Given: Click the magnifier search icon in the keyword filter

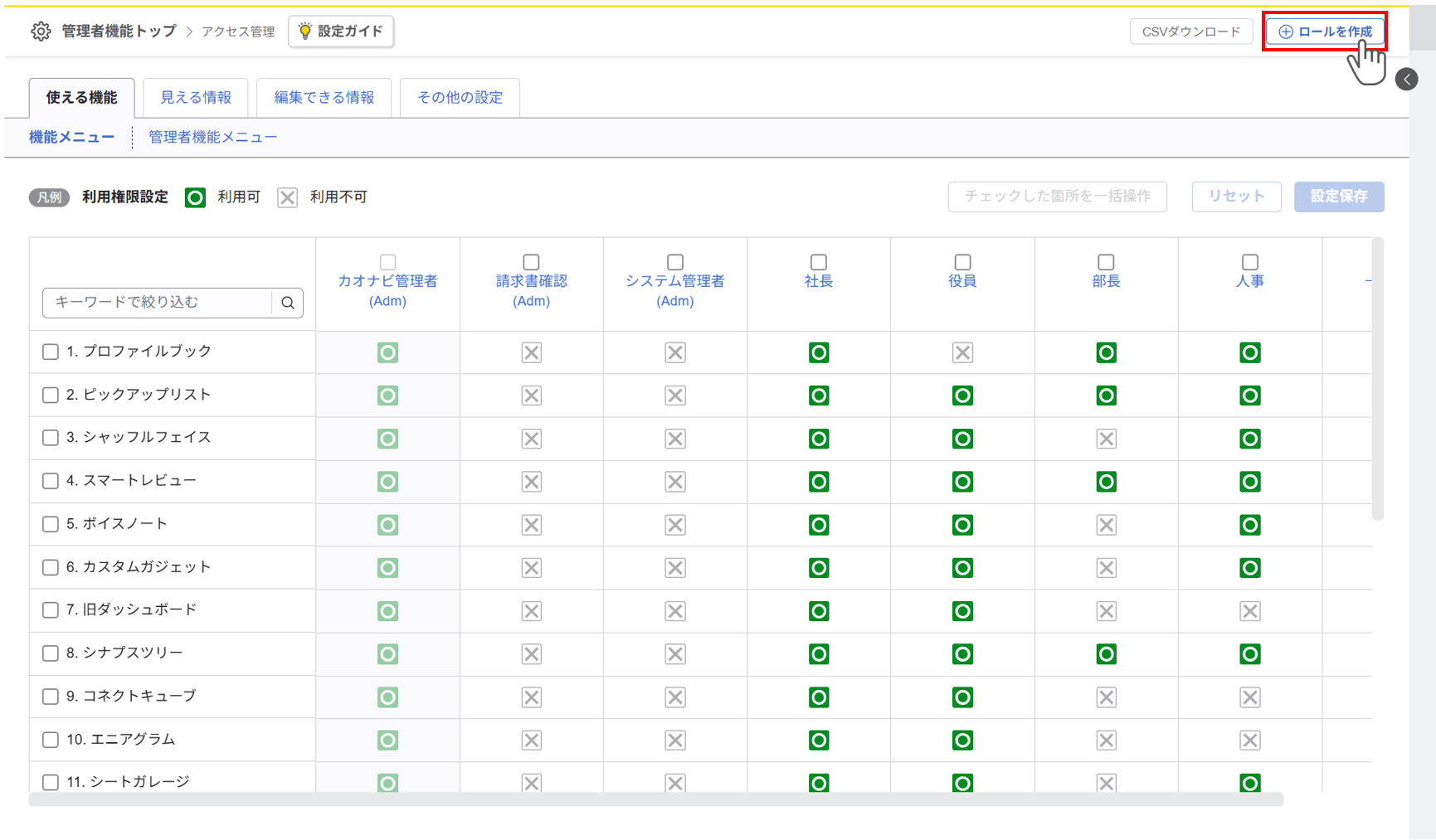Looking at the screenshot, I should click(x=288, y=303).
